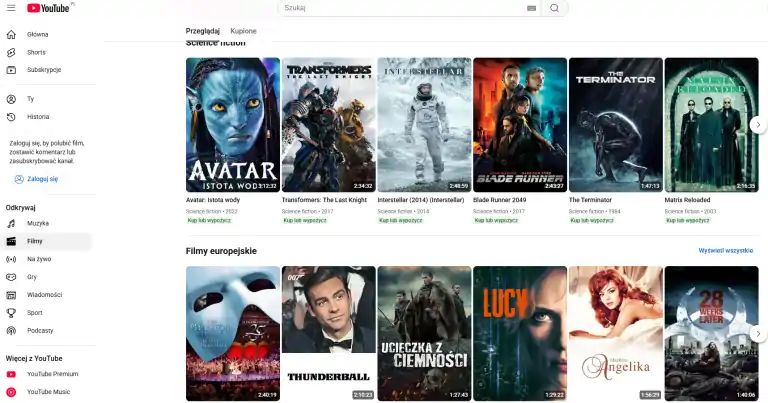
Task: Open the Blade Runner 2049 title link
Action: click(x=500, y=200)
